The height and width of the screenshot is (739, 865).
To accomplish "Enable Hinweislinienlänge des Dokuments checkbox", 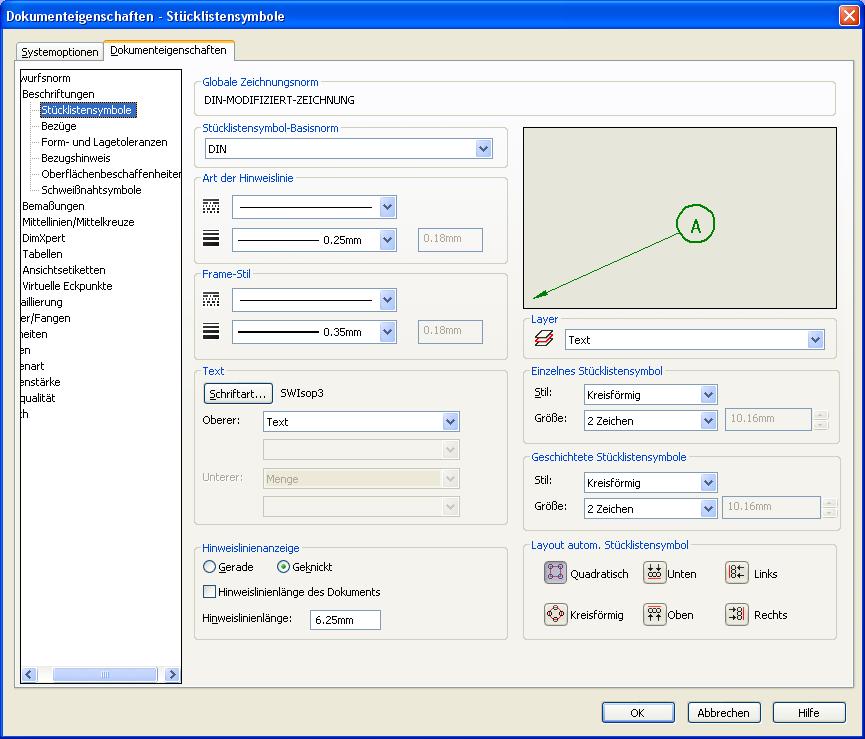I will click(209, 592).
